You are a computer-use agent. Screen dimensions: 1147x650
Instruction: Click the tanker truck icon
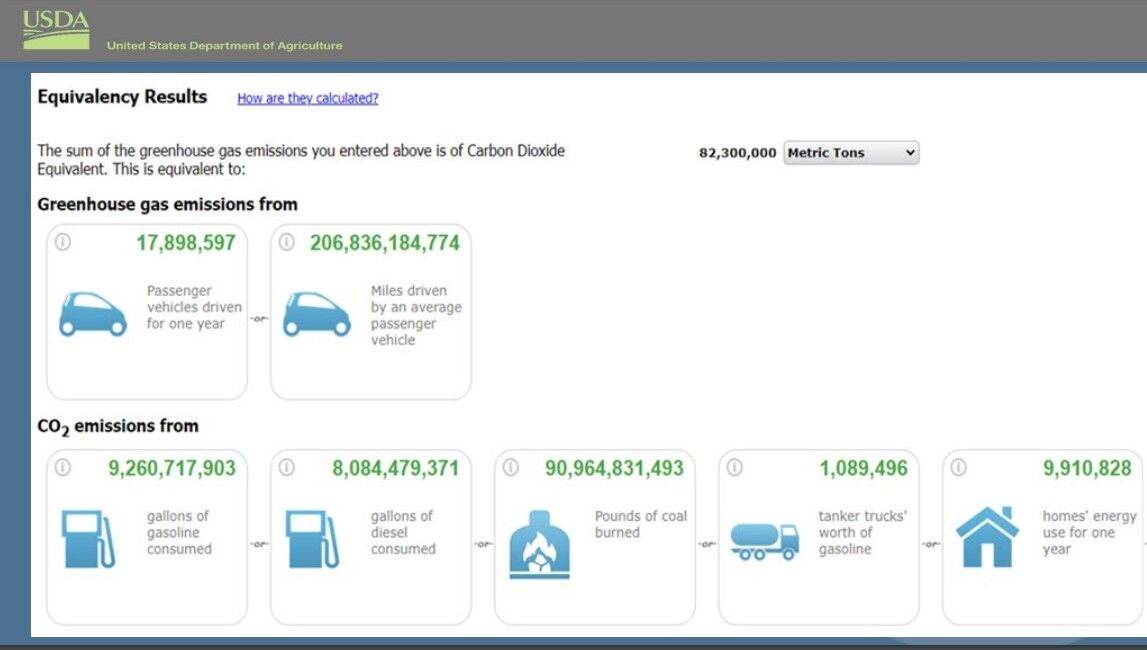click(764, 542)
